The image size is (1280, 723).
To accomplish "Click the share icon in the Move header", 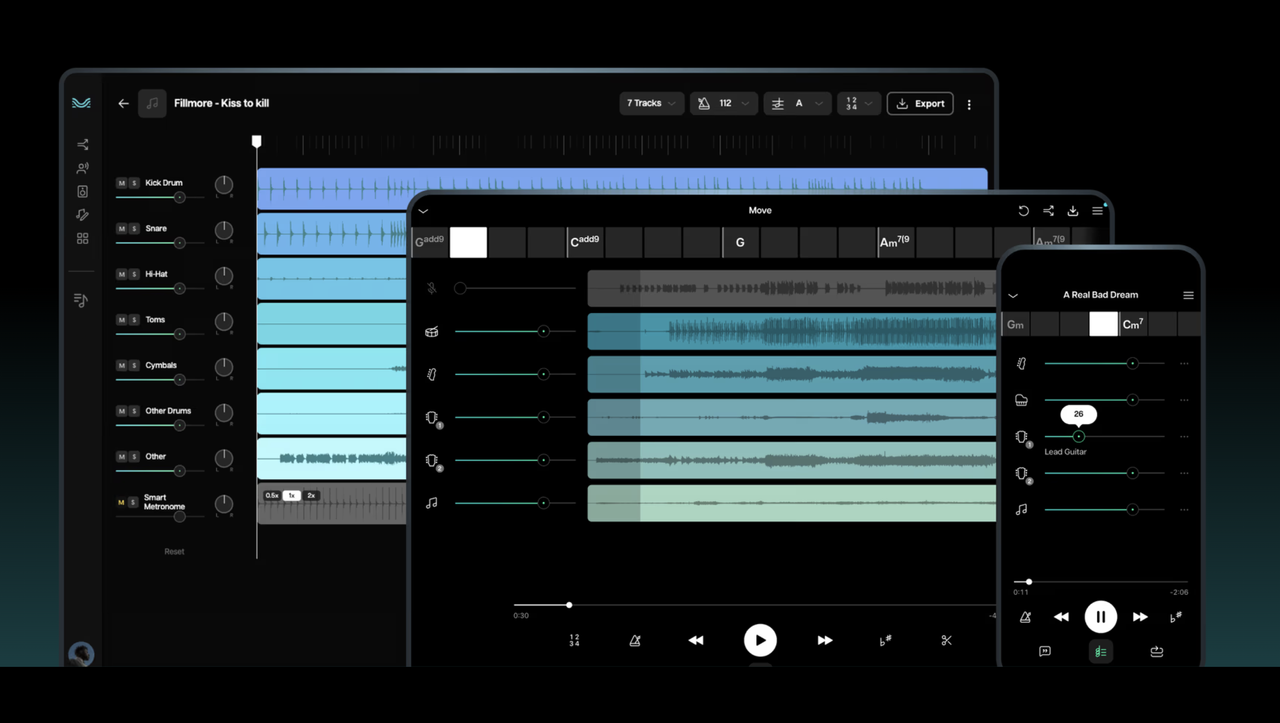I will (x=1048, y=211).
